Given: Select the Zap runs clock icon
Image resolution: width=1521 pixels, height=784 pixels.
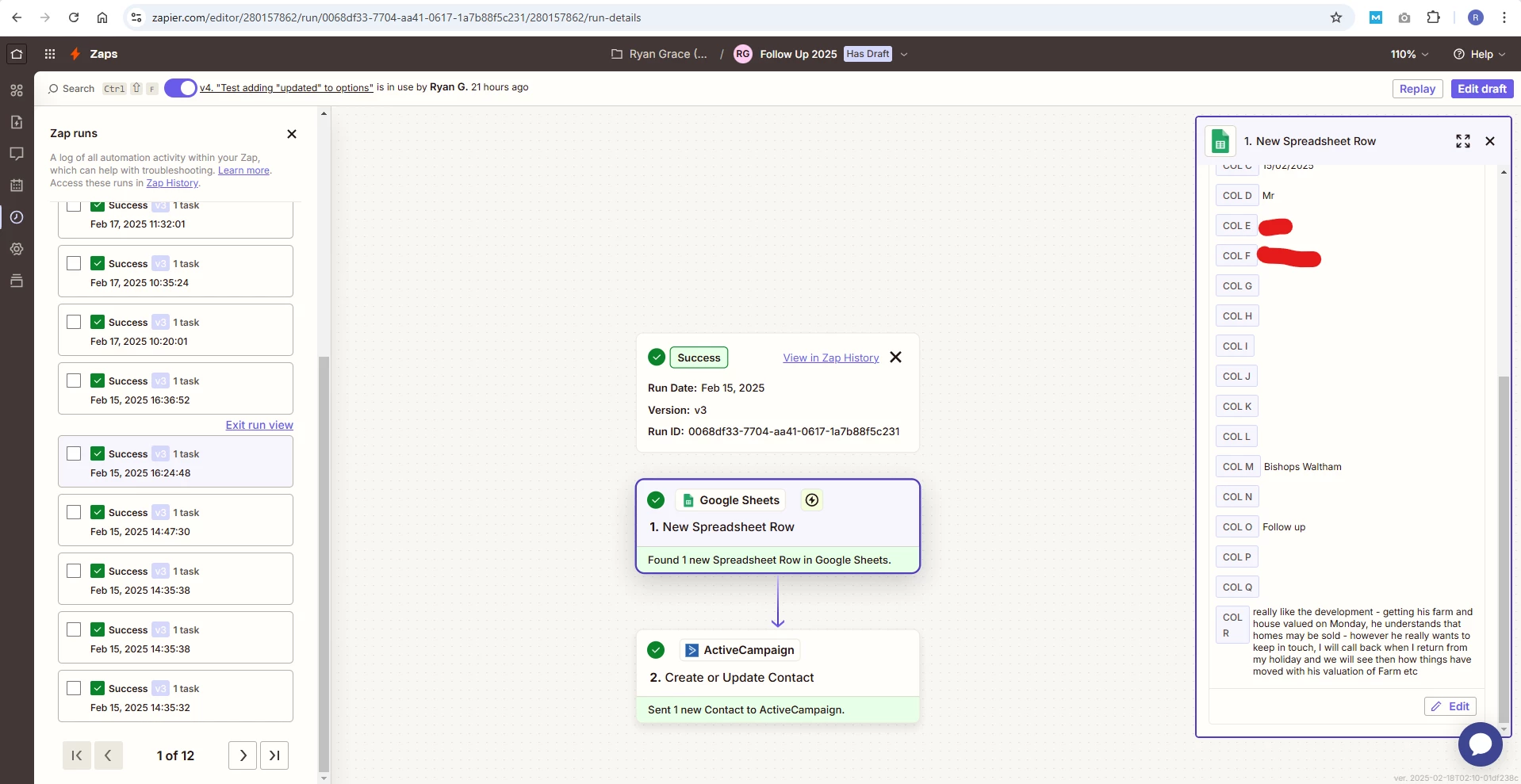Looking at the screenshot, I should [x=17, y=217].
